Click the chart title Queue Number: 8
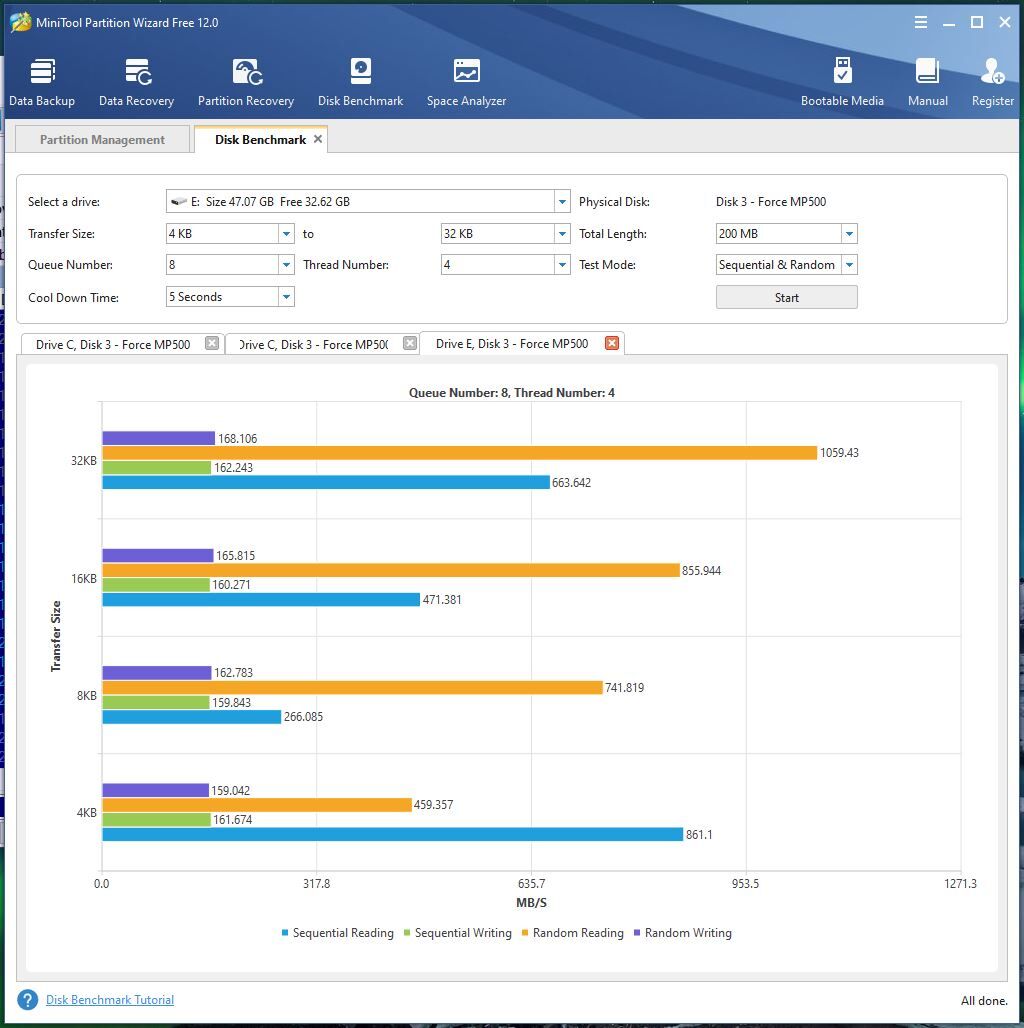Screen dimensions: 1024x1028 point(511,393)
